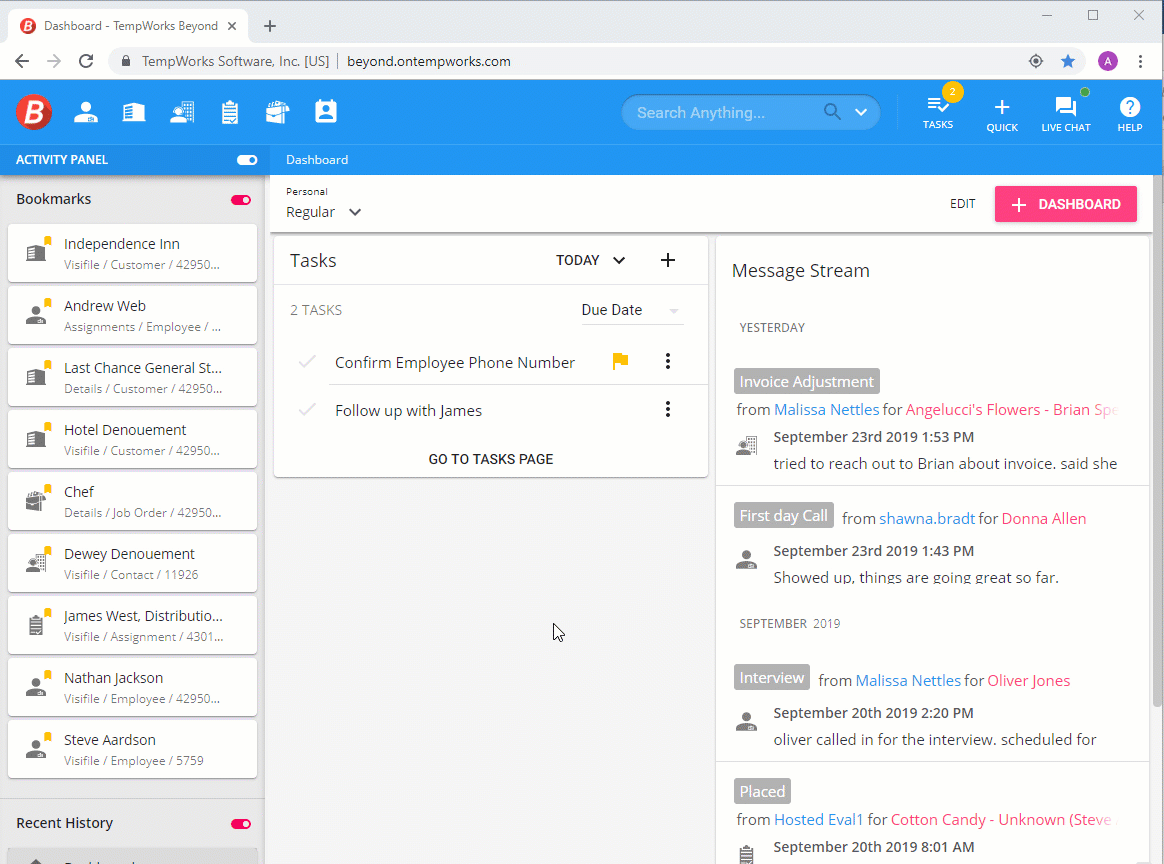Expand the search options dropdown arrow
The height and width of the screenshot is (864, 1164).
[x=861, y=112]
